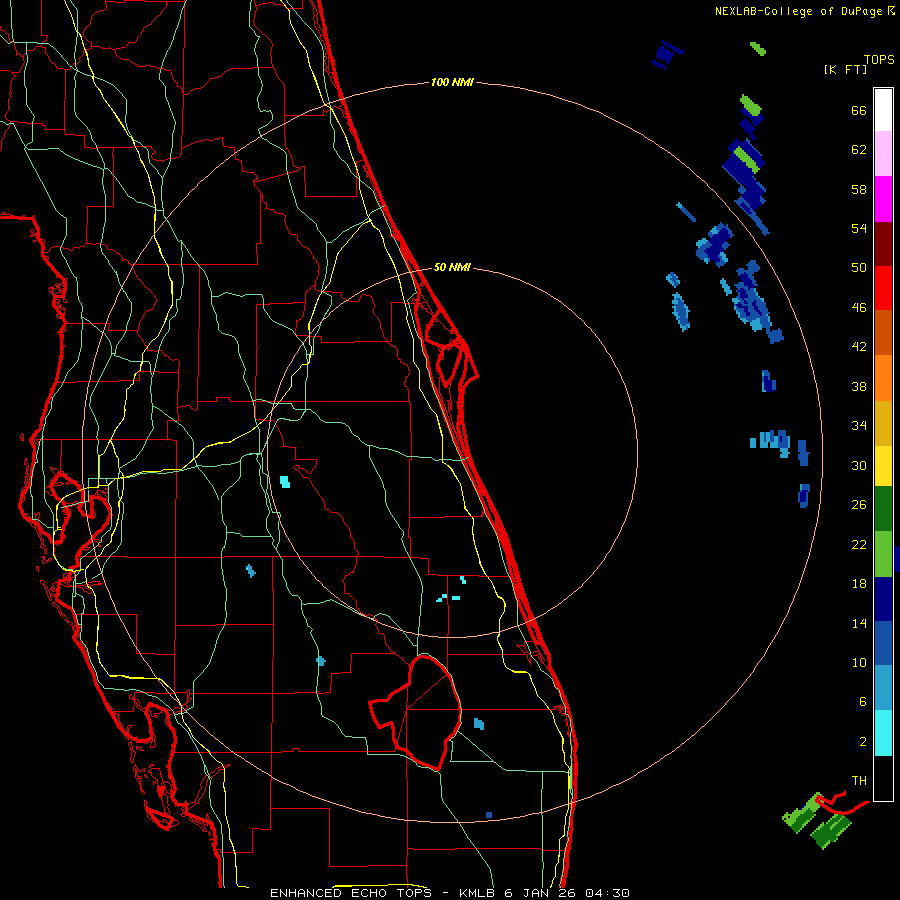Click the 66 legend value

[859, 110]
